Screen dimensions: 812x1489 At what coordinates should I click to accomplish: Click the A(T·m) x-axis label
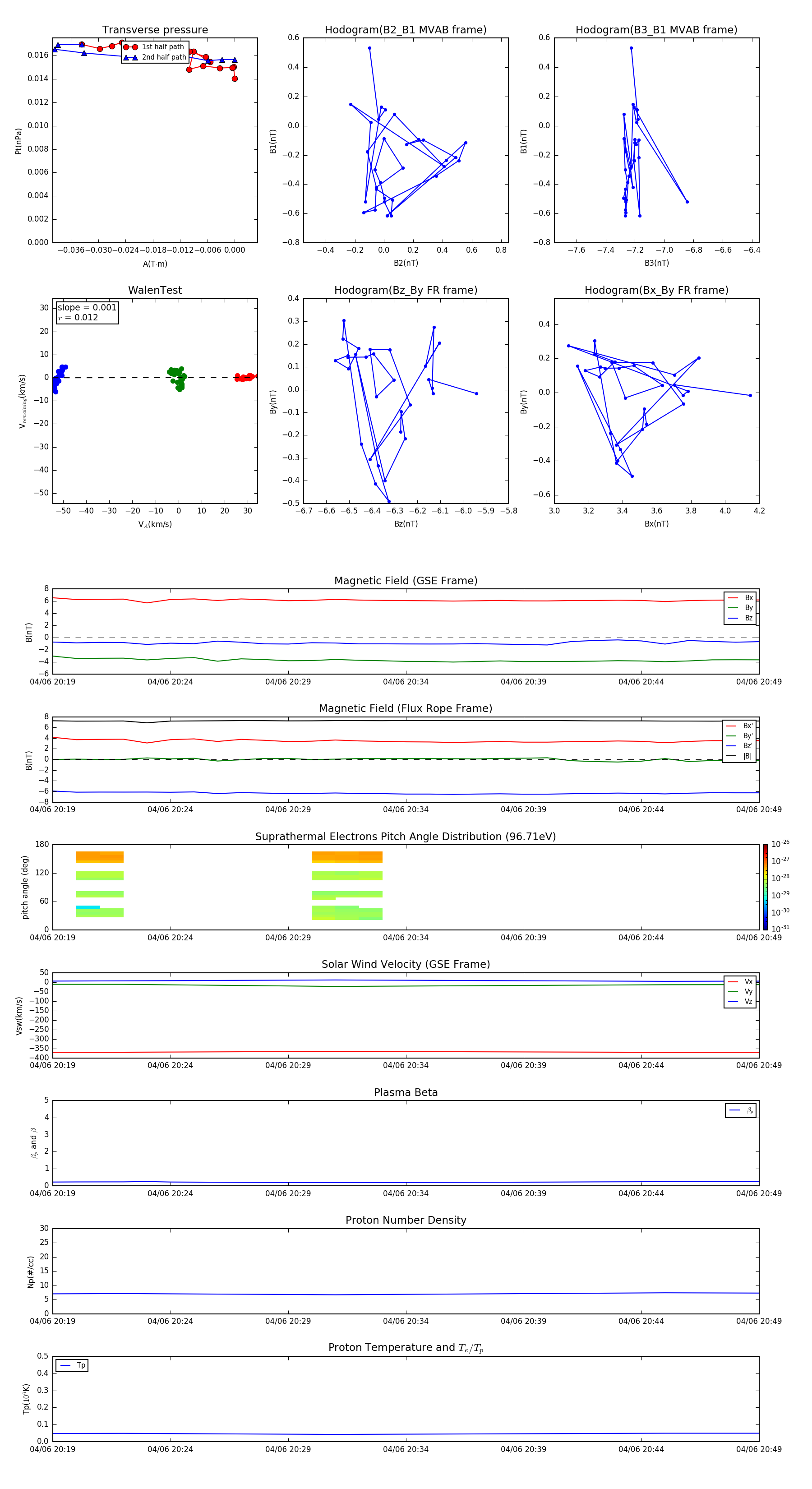click(x=155, y=264)
